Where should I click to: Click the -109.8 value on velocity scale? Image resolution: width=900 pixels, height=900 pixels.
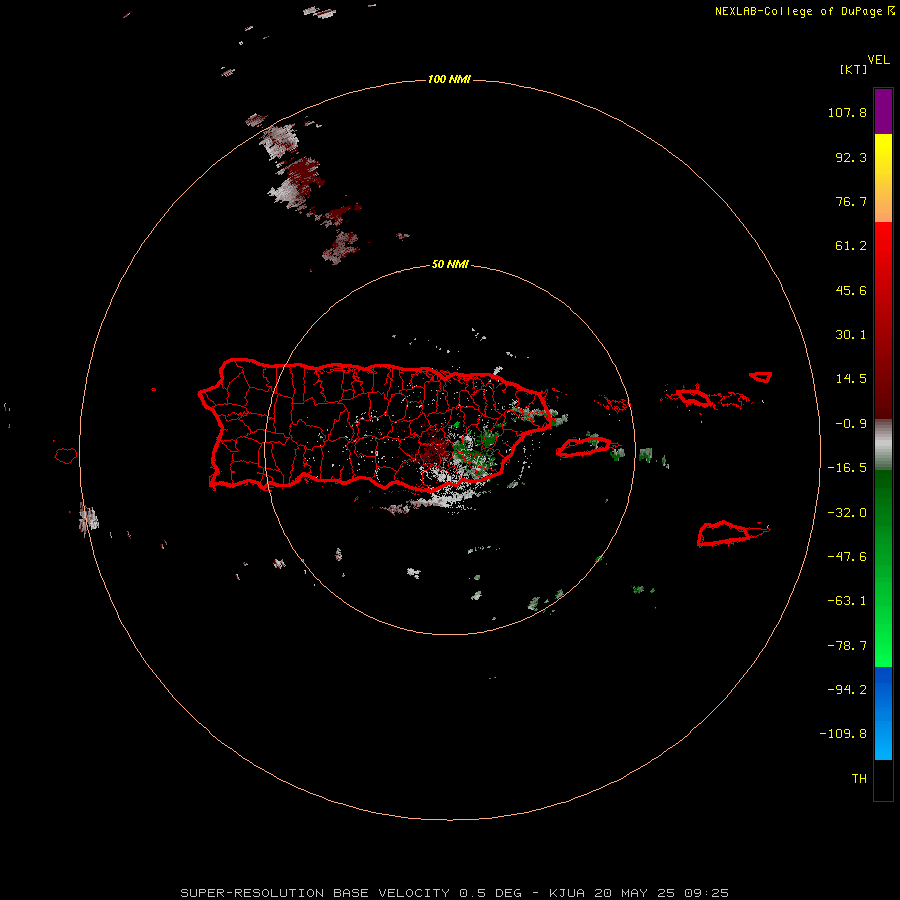[843, 734]
